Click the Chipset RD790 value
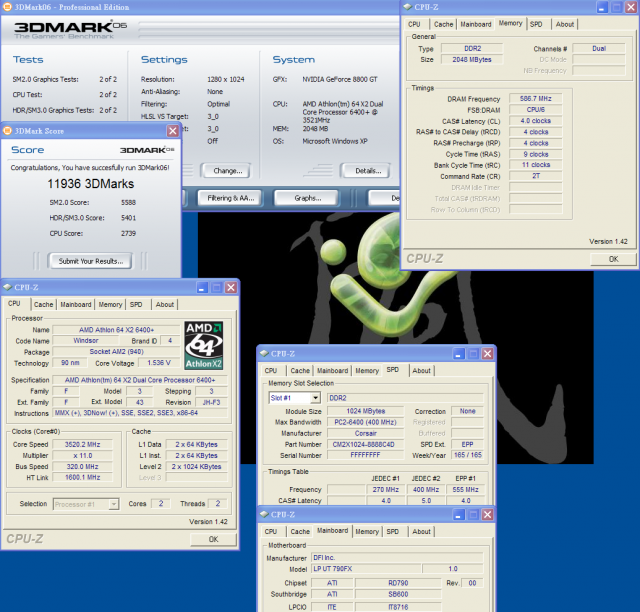This screenshot has width=640, height=612. pyautogui.click(x=398, y=583)
